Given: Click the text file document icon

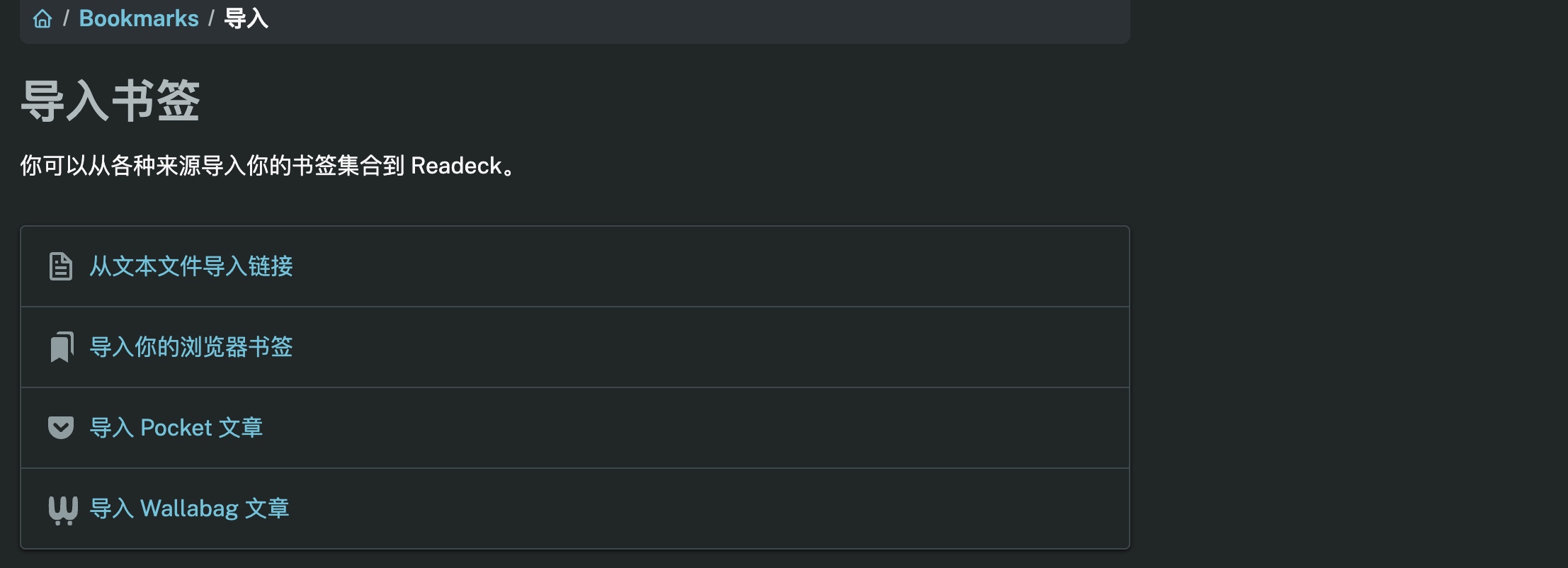Looking at the screenshot, I should click(61, 266).
